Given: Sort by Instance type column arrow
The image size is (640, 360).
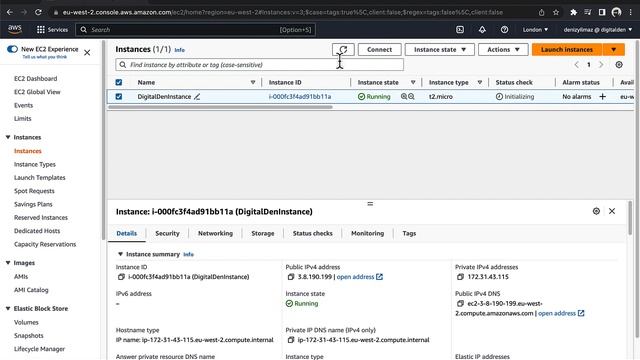Looking at the screenshot, I should click(x=480, y=82).
